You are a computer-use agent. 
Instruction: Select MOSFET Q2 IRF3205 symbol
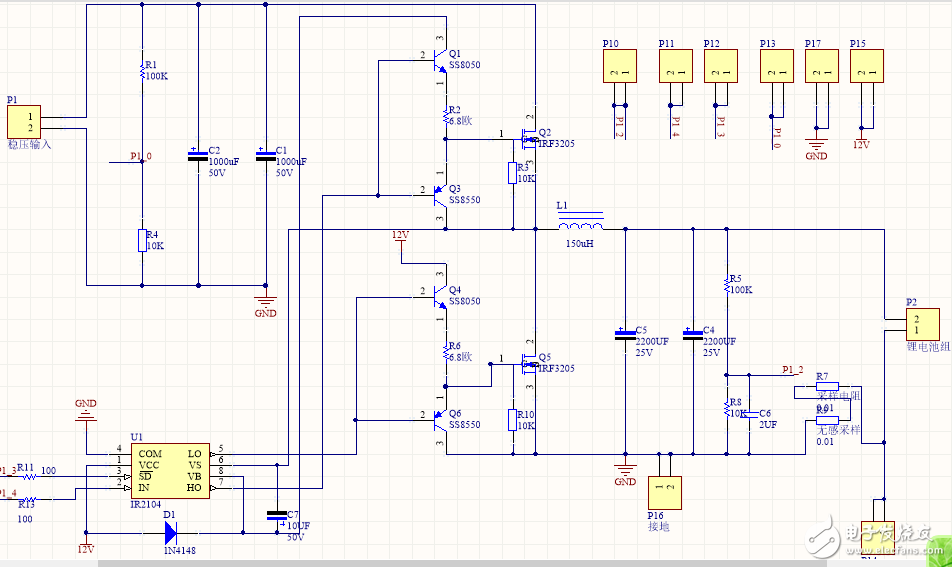click(x=529, y=140)
